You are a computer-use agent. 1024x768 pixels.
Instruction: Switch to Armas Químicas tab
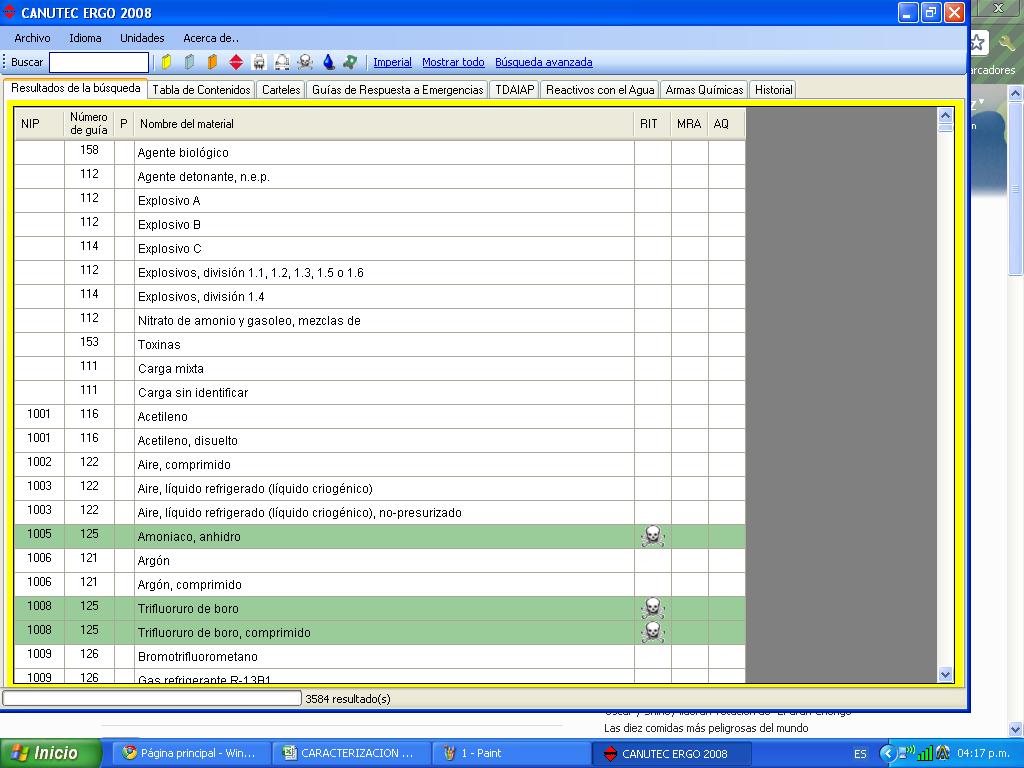point(704,89)
